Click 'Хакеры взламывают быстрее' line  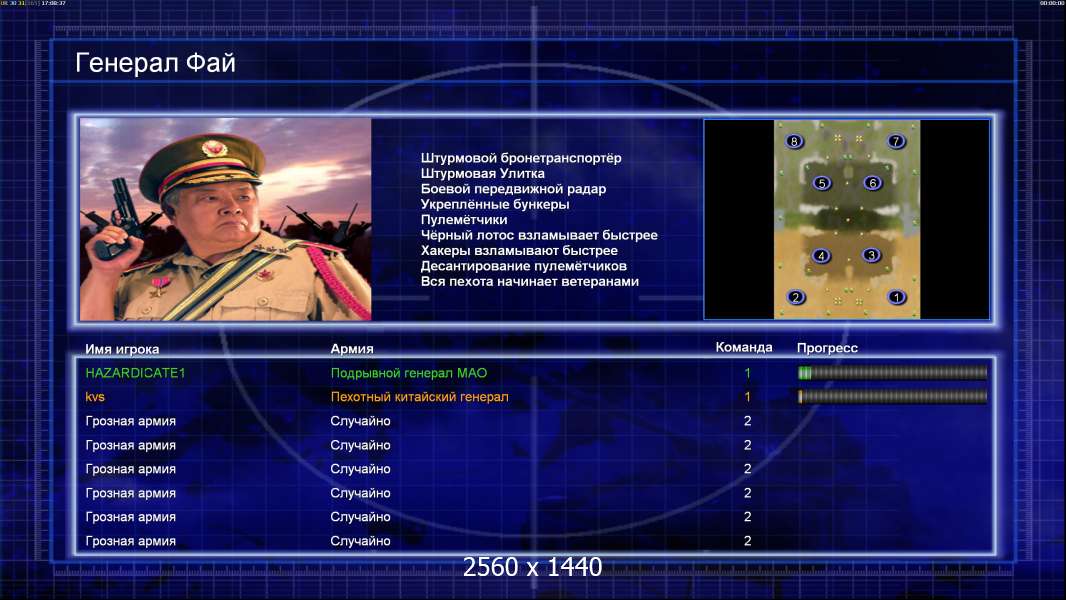(x=519, y=251)
